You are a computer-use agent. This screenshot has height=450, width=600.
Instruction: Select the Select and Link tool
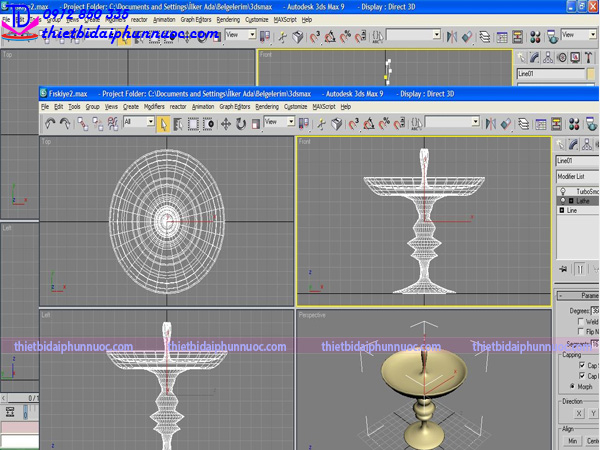[83, 124]
